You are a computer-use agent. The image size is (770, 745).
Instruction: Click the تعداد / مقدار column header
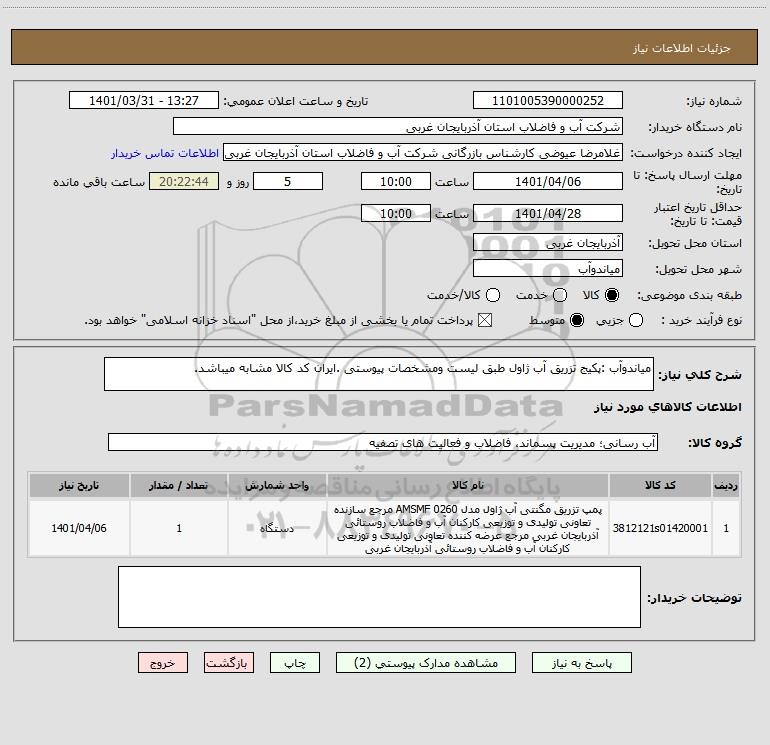179,485
